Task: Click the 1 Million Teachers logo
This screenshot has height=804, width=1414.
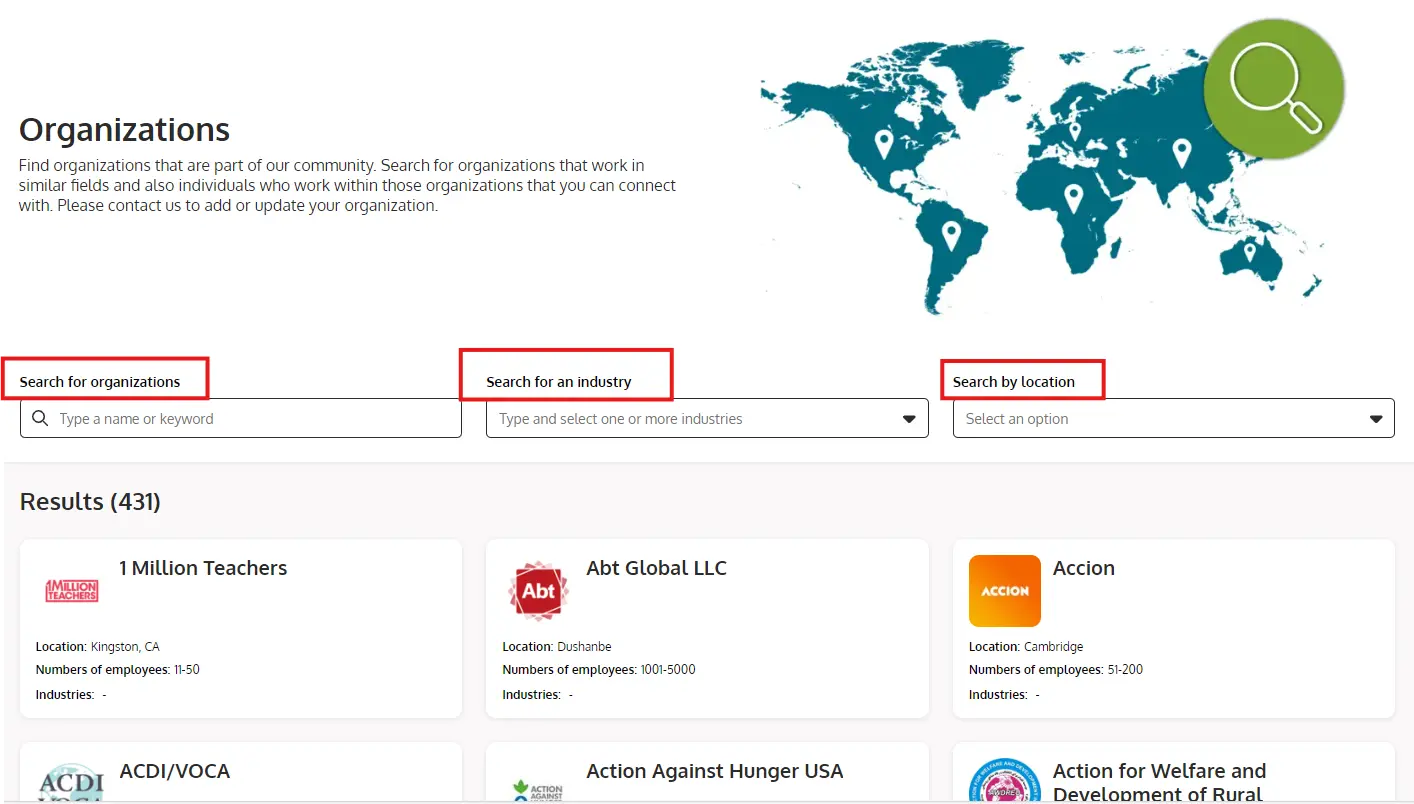Action: tap(72, 591)
